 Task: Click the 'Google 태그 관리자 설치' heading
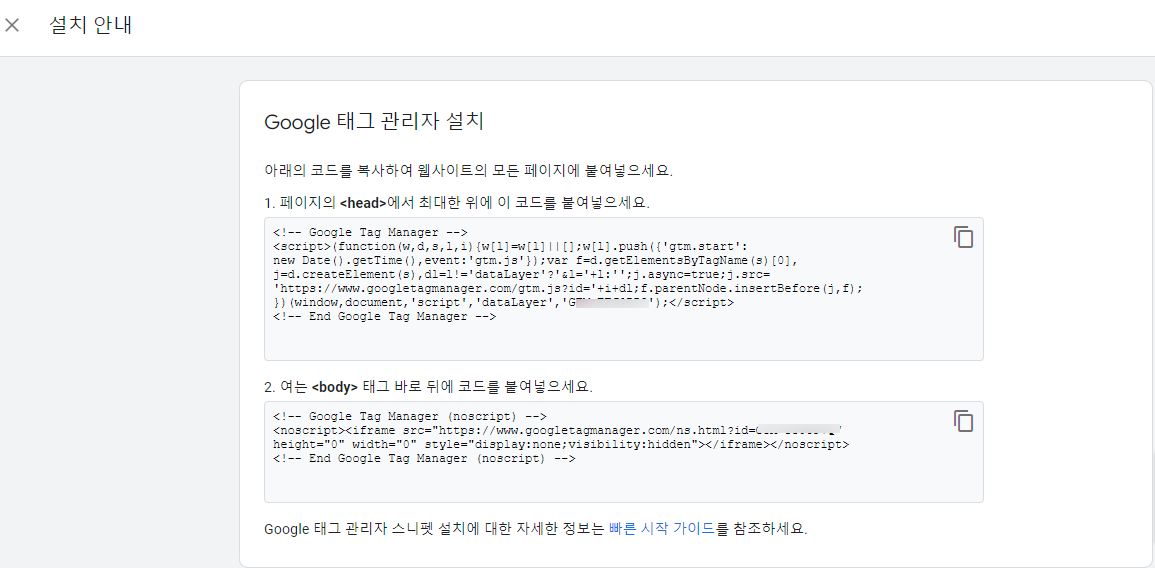pyautogui.click(x=373, y=122)
